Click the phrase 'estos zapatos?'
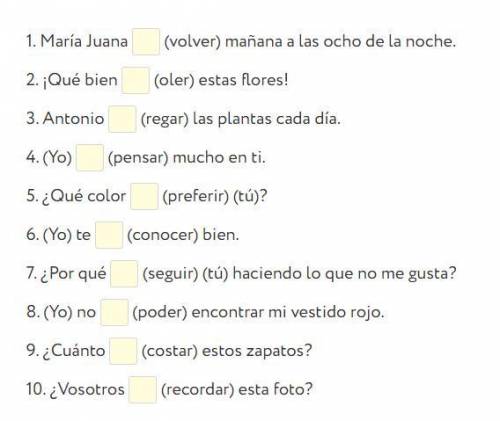The width and height of the screenshot is (500, 421). [x=257, y=351]
